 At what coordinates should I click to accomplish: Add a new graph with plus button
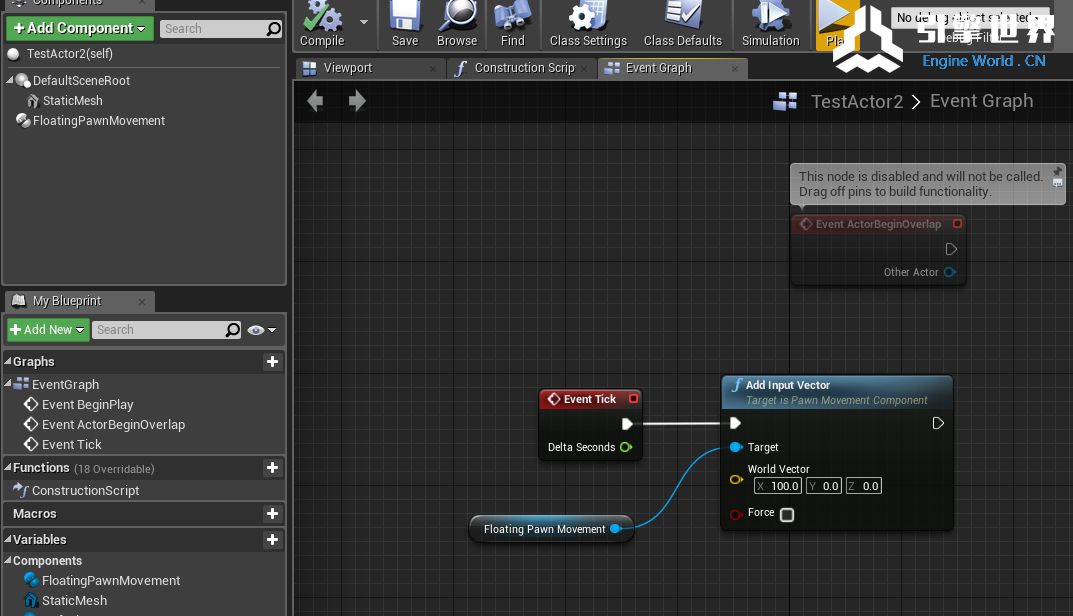[x=272, y=361]
